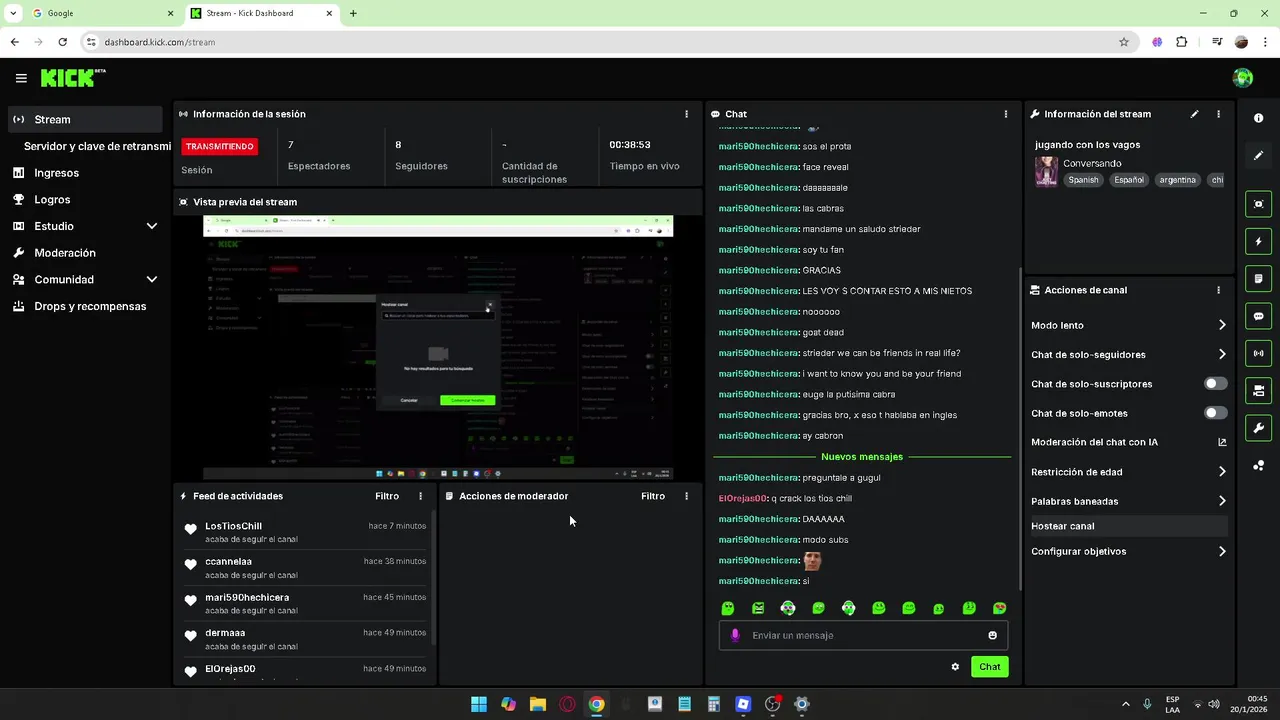Viewport: 1280px width, 720px height.
Task: Click the Conversando category thumbnail image
Action: tap(1046, 171)
